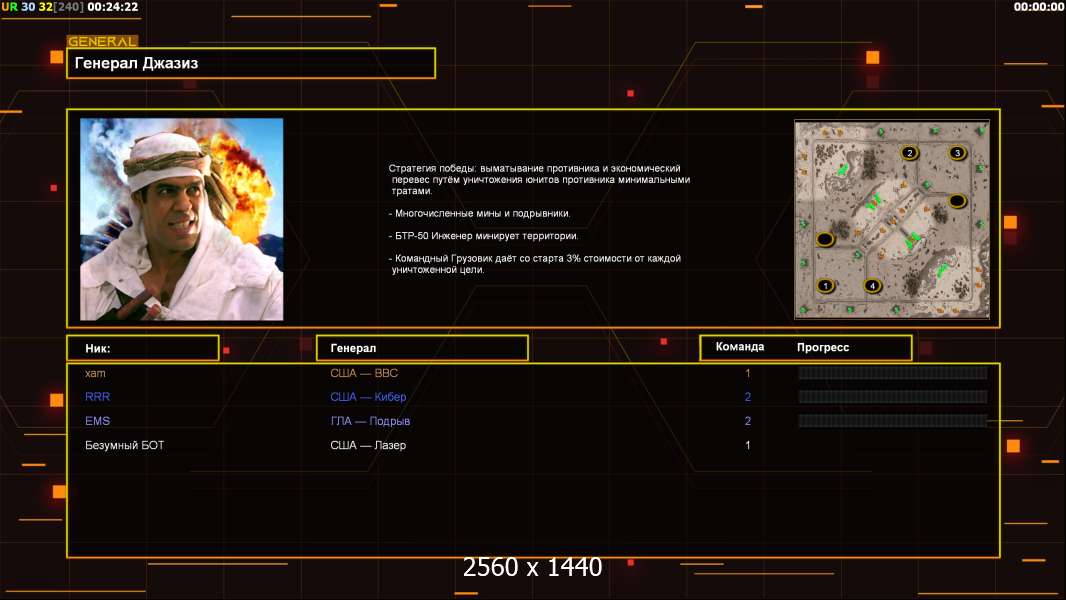The height and width of the screenshot is (600, 1066).
Task: Click the Ник: column header
Action: (x=142, y=348)
